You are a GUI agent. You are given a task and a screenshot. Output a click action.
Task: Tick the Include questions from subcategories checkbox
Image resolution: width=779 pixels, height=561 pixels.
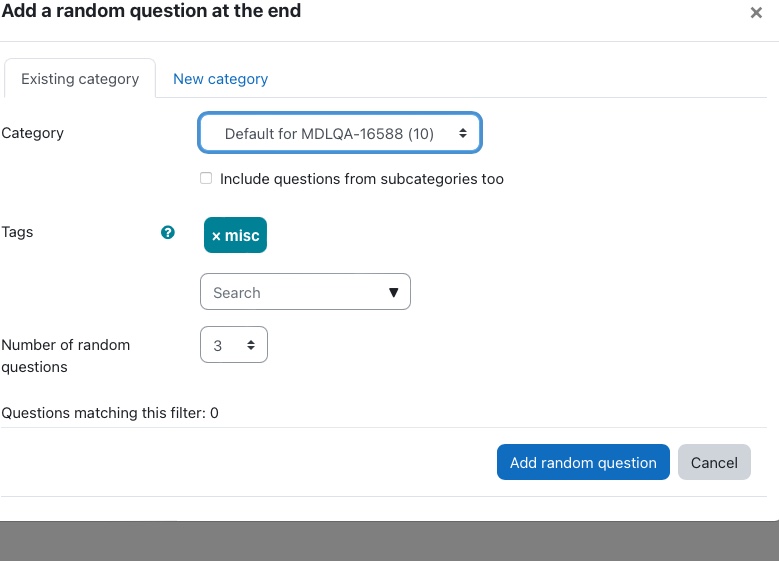point(206,178)
